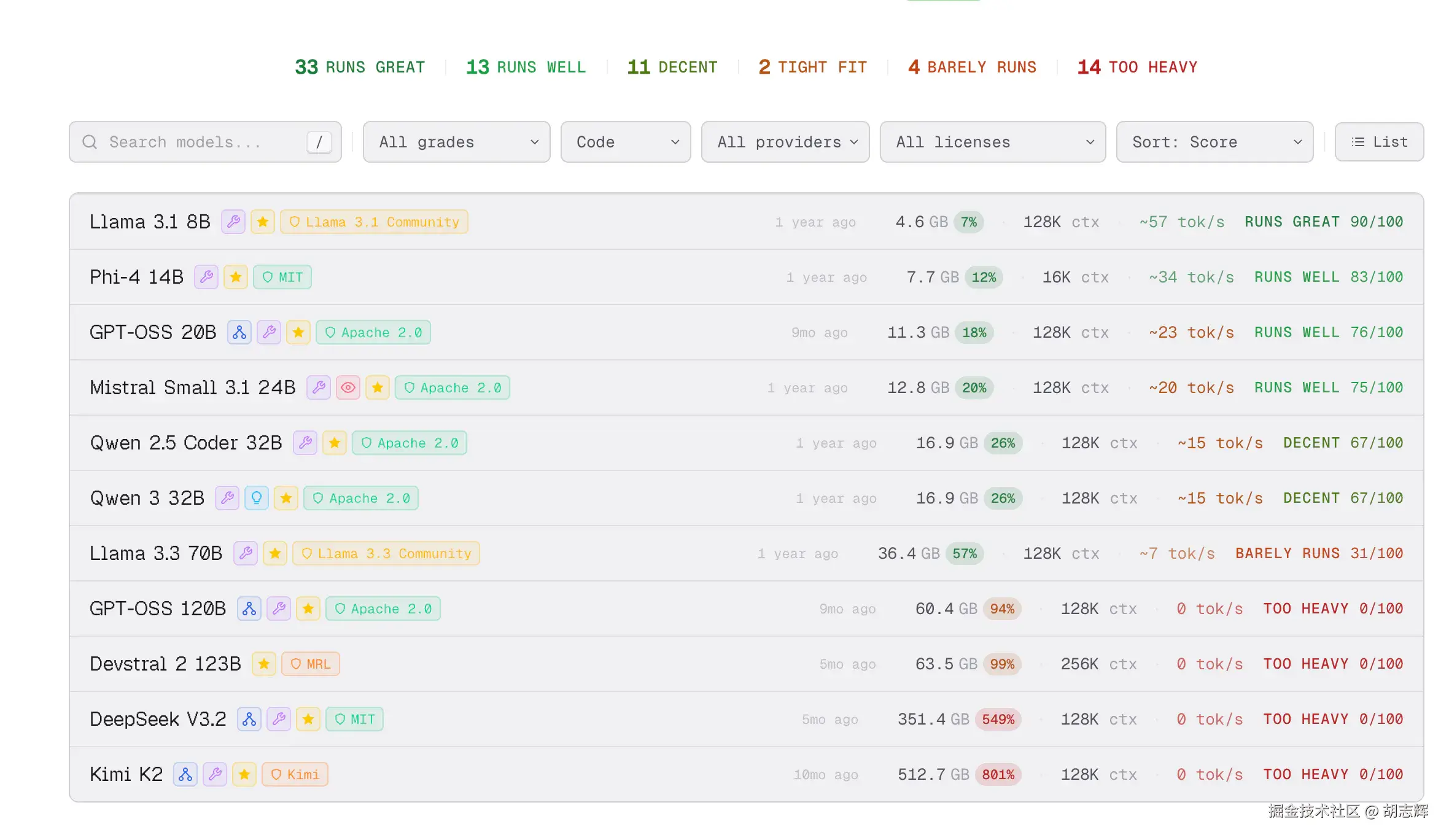The width and height of the screenshot is (1449, 840).
Task: Click the network icon on DeepSeek V3.2
Action: (249, 719)
